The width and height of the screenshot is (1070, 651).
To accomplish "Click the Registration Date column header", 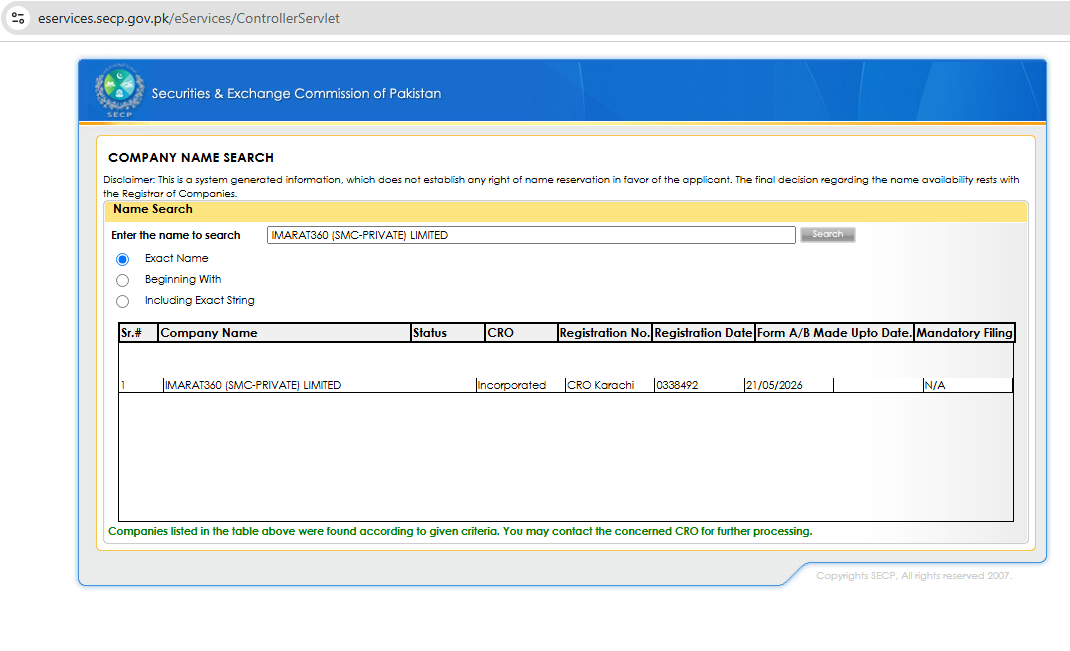I will [x=703, y=333].
